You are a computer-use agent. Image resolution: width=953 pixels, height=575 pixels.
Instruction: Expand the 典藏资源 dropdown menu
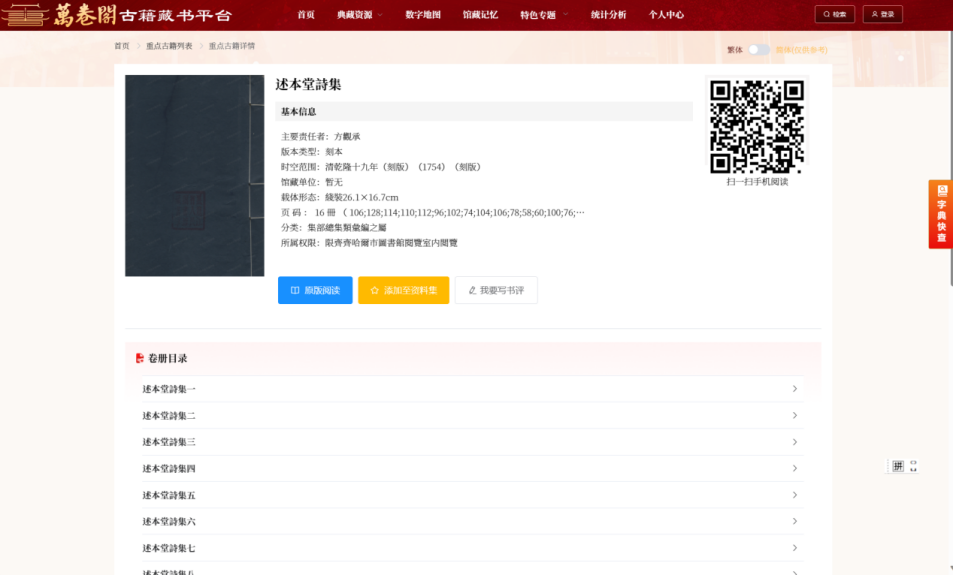click(360, 15)
